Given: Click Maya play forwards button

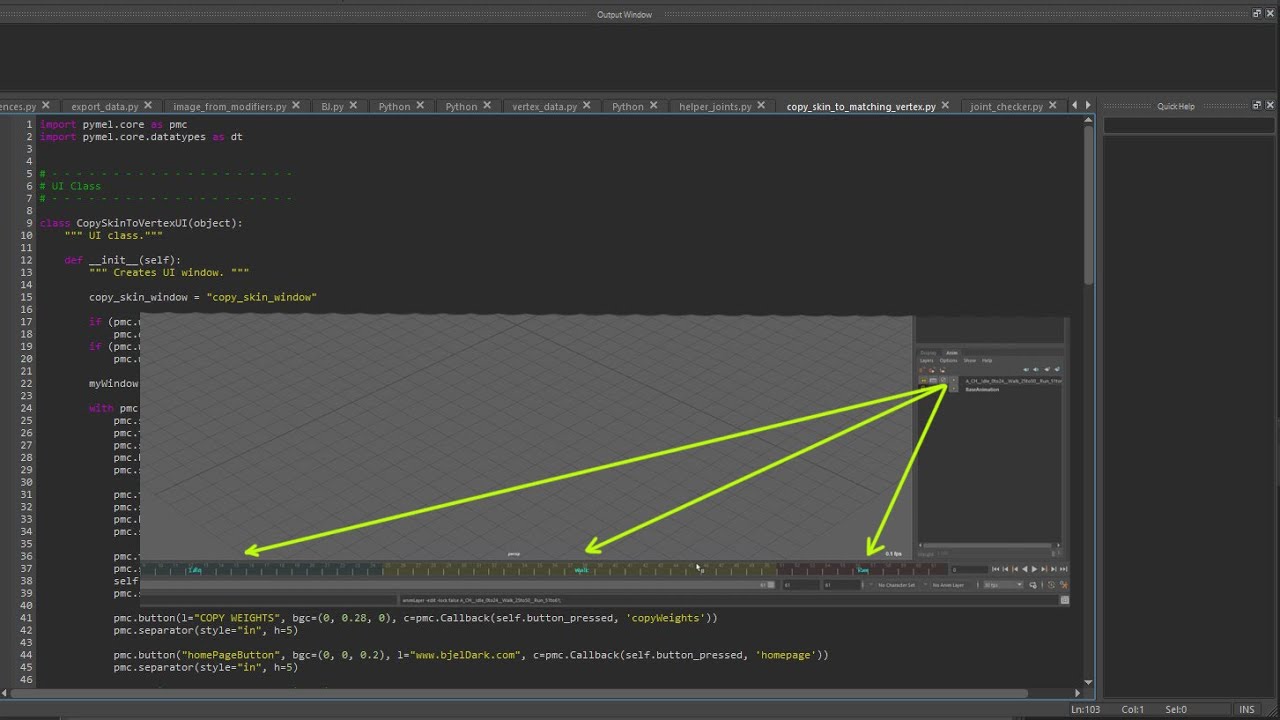Looking at the screenshot, I should (1034, 569).
